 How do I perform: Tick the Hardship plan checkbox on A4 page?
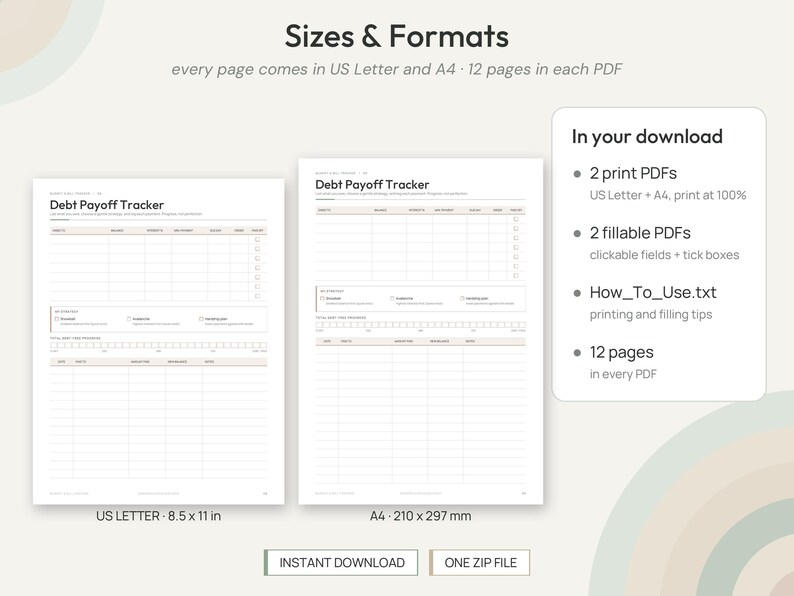coord(462,298)
